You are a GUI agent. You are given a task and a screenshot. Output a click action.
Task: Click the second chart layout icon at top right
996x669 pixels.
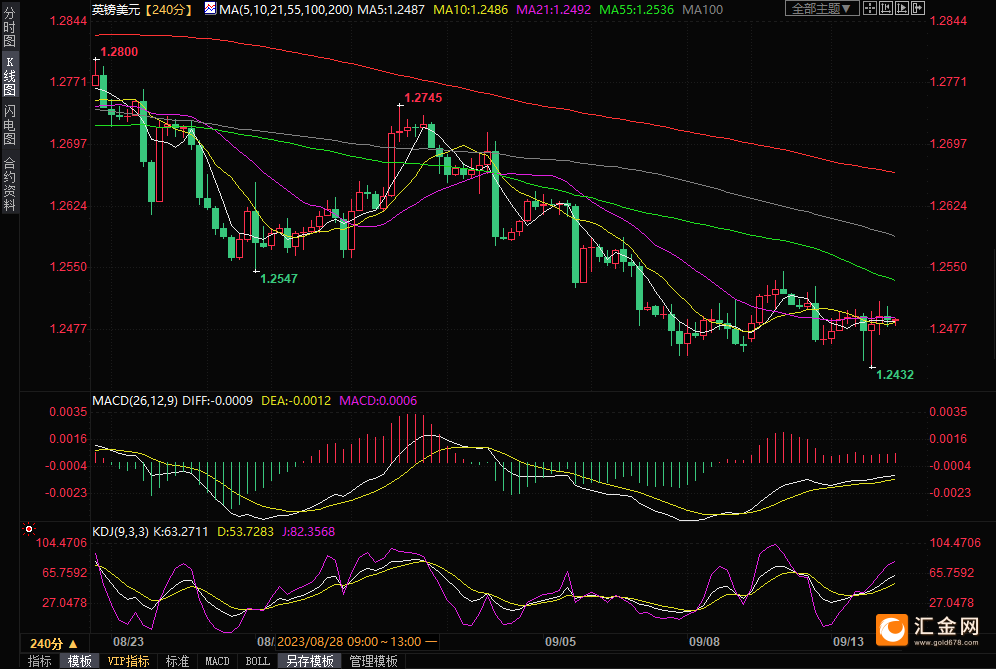pos(884,8)
